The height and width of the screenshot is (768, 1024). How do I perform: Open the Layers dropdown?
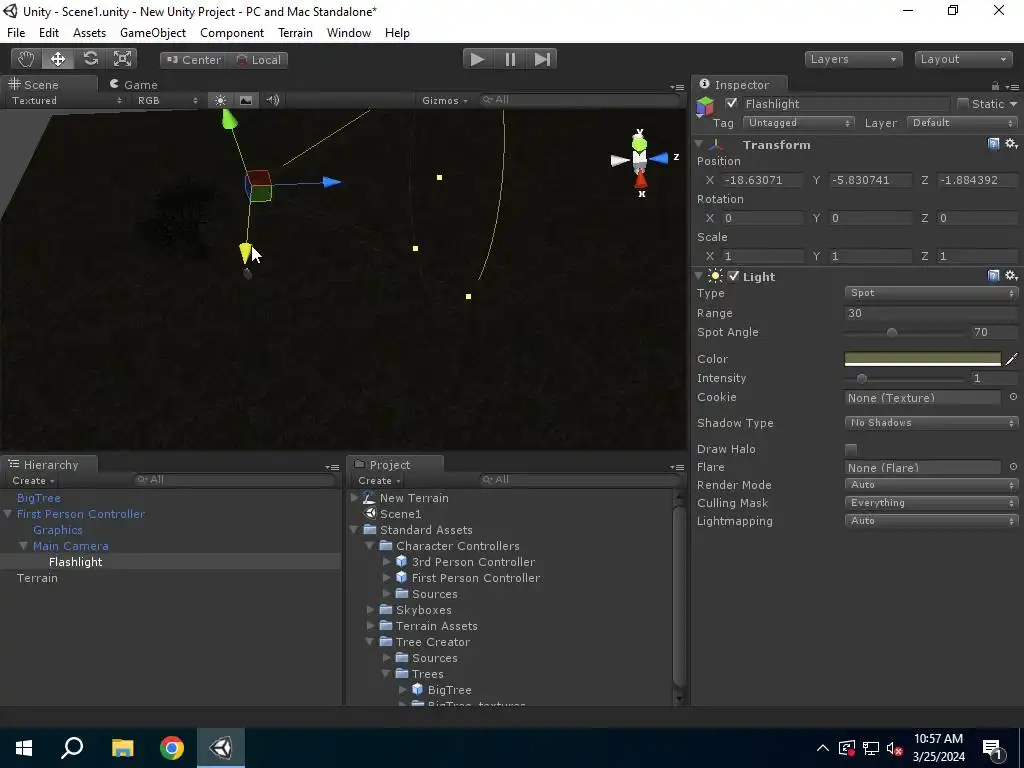click(x=854, y=59)
